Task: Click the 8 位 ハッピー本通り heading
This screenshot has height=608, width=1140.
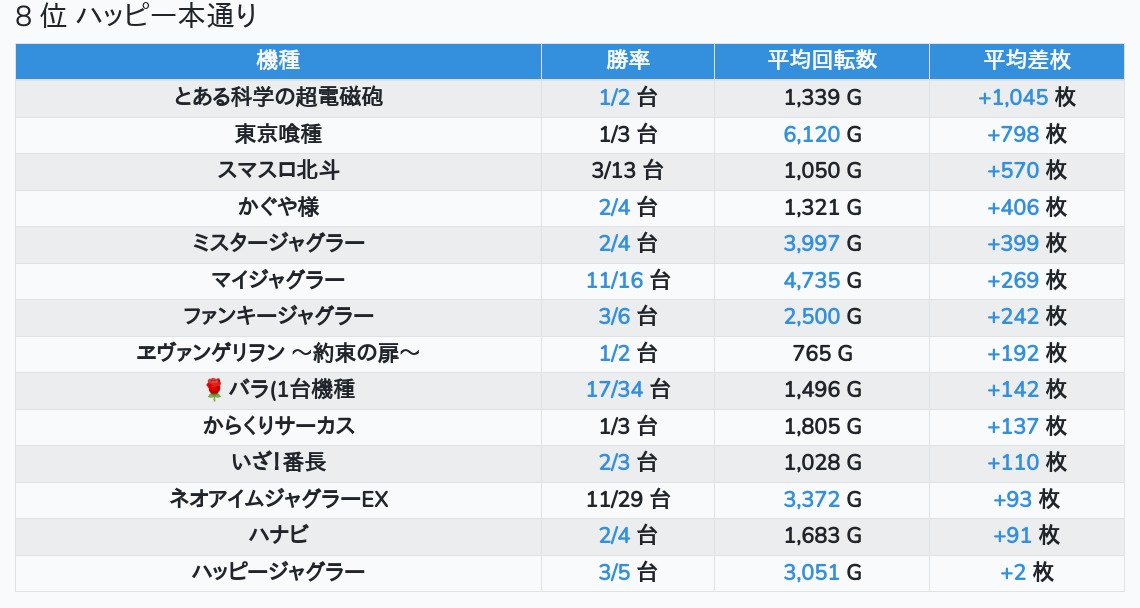Action: pos(137,17)
